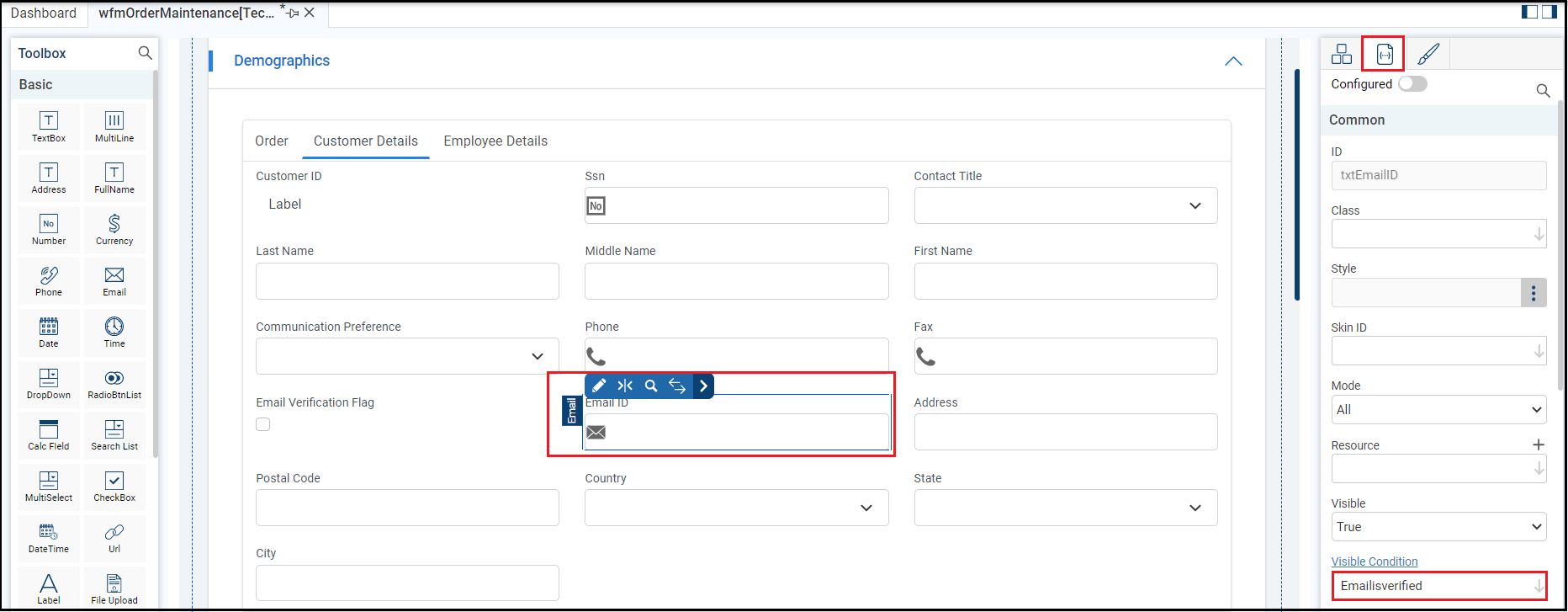This screenshot has height=612, width=1568.
Task: Click the Style three-dots button
Action: [1533, 293]
